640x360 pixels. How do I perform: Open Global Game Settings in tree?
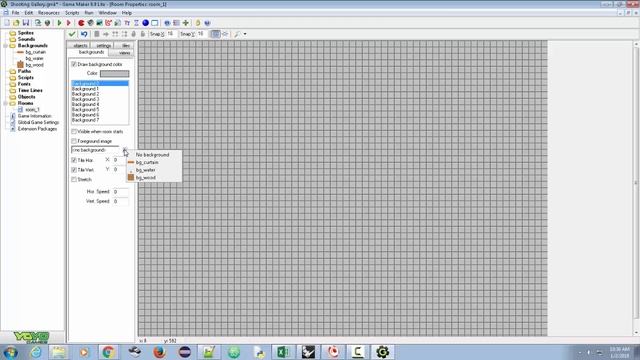pyautogui.click(x=38, y=122)
